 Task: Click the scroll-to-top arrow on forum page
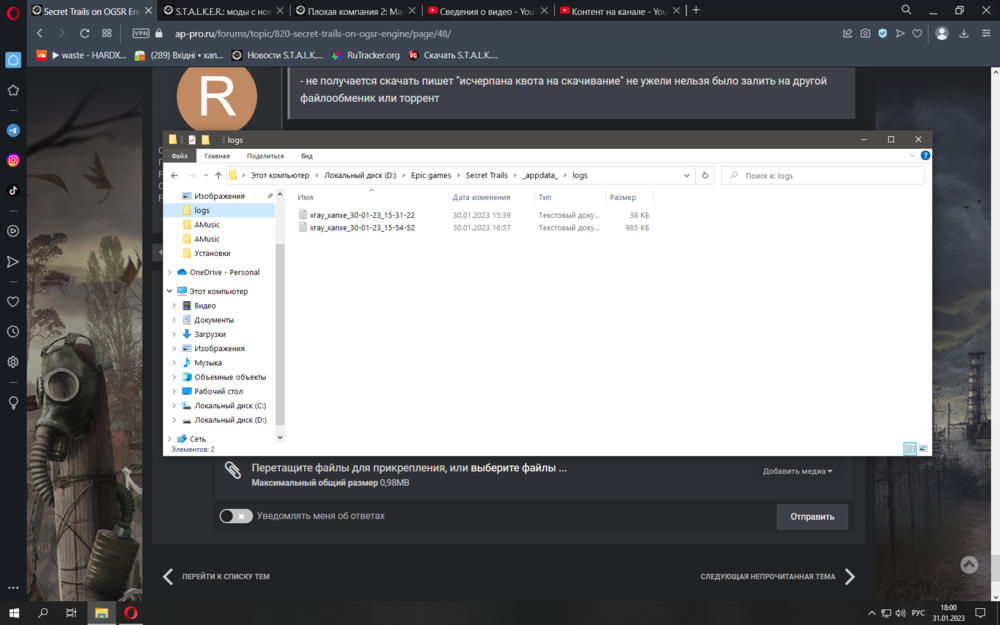[969, 564]
